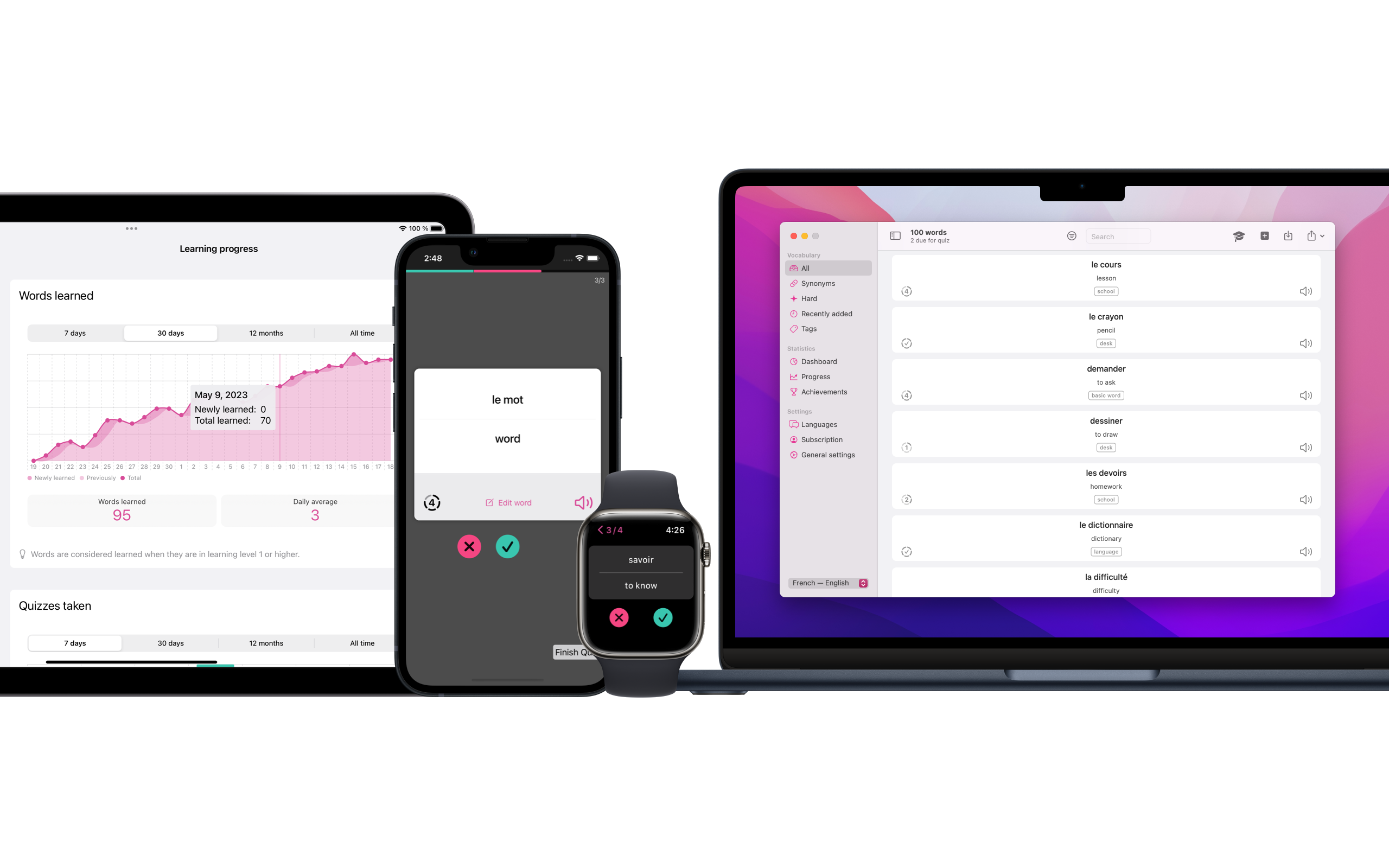Click the share icon in the Mac app toolbar
Viewport: 1389px width, 868px height.
pos(1311,237)
